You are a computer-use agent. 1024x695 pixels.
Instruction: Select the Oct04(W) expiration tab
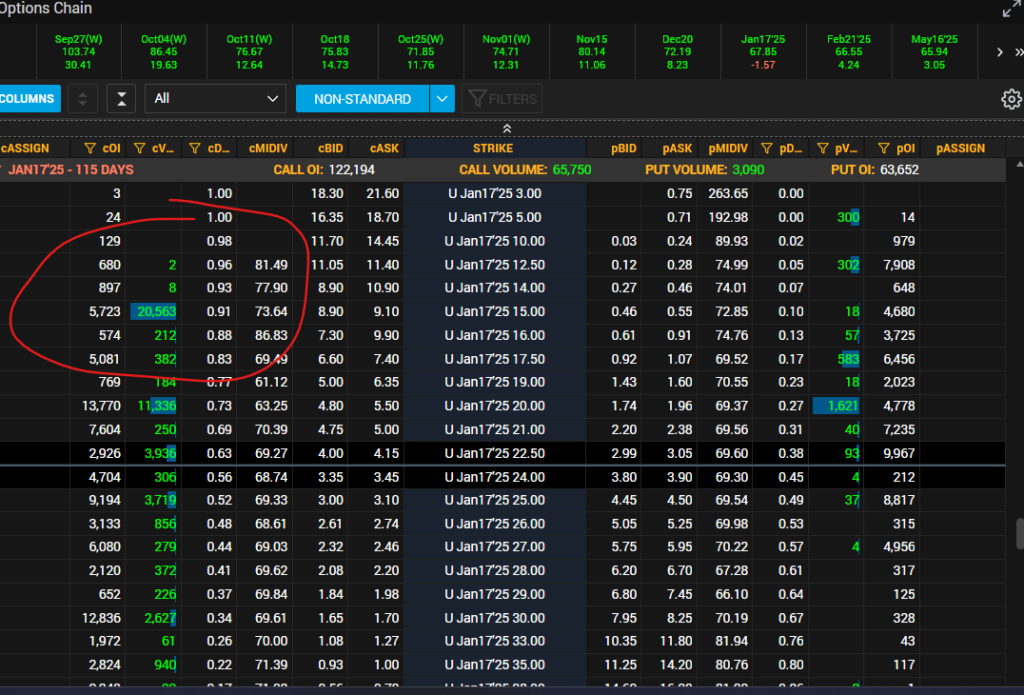tap(164, 52)
